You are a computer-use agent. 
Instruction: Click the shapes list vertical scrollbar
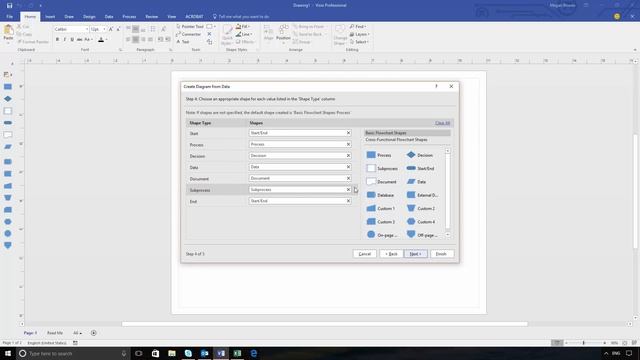click(x=447, y=193)
